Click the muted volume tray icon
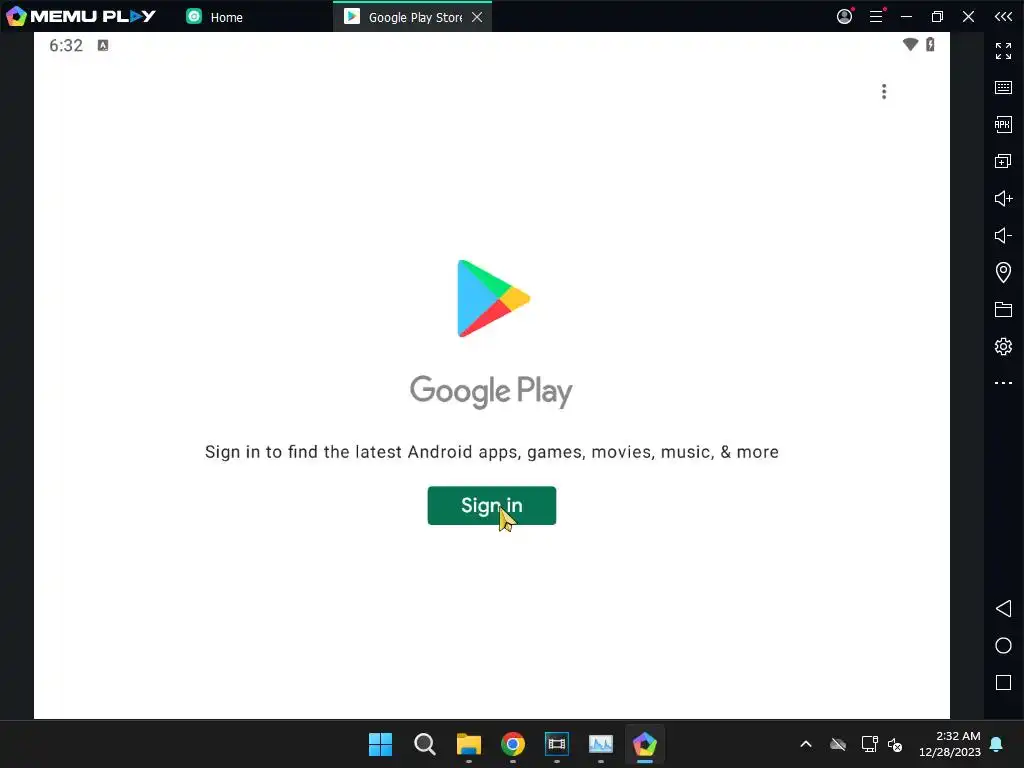This screenshot has height=768, width=1024. tap(895, 744)
